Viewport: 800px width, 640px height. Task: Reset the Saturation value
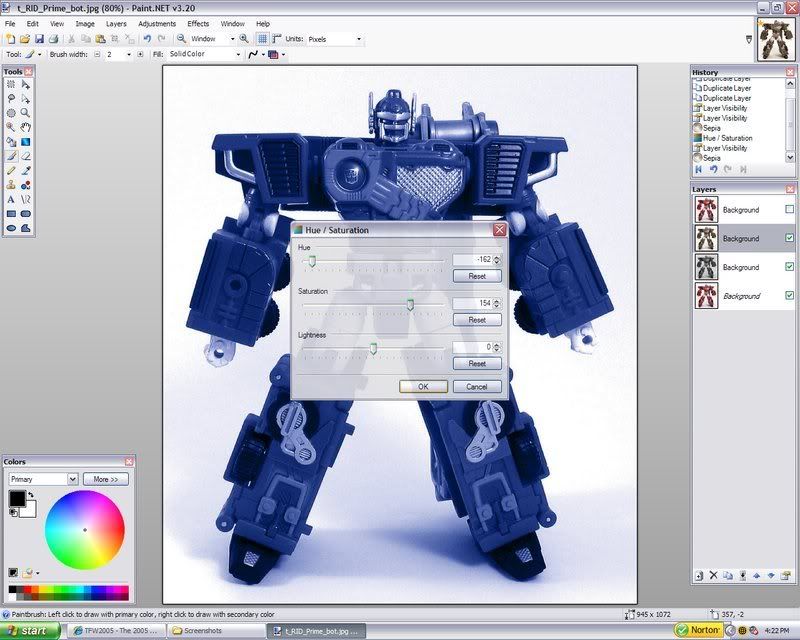[x=477, y=320]
